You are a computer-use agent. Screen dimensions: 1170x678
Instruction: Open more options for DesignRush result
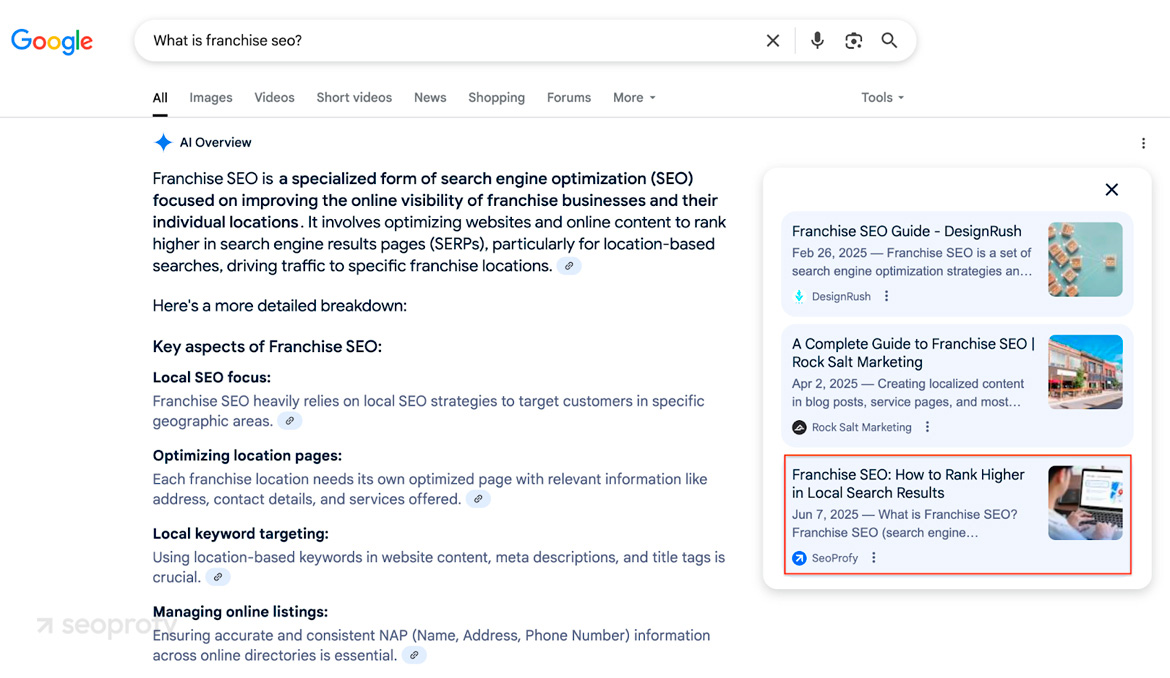pyautogui.click(x=886, y=296)
